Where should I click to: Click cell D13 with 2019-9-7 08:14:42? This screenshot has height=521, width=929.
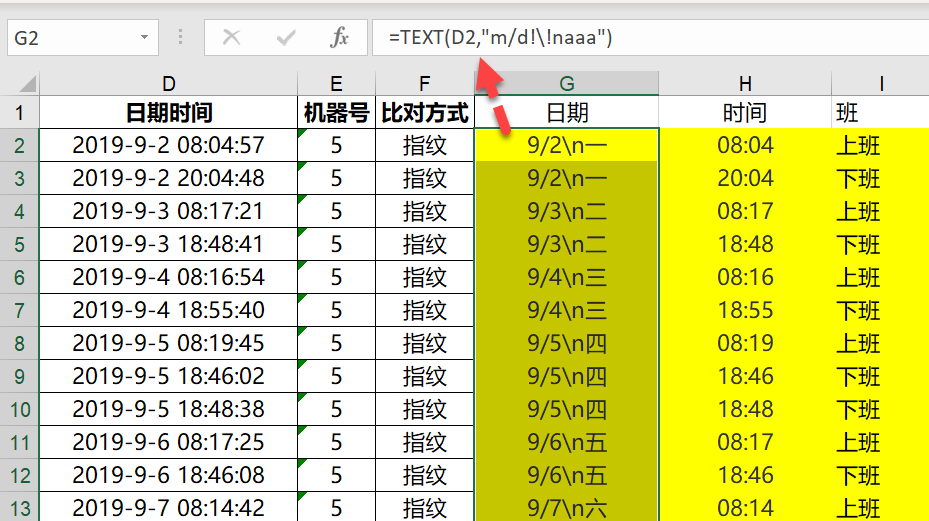click(x=168, y=507)
